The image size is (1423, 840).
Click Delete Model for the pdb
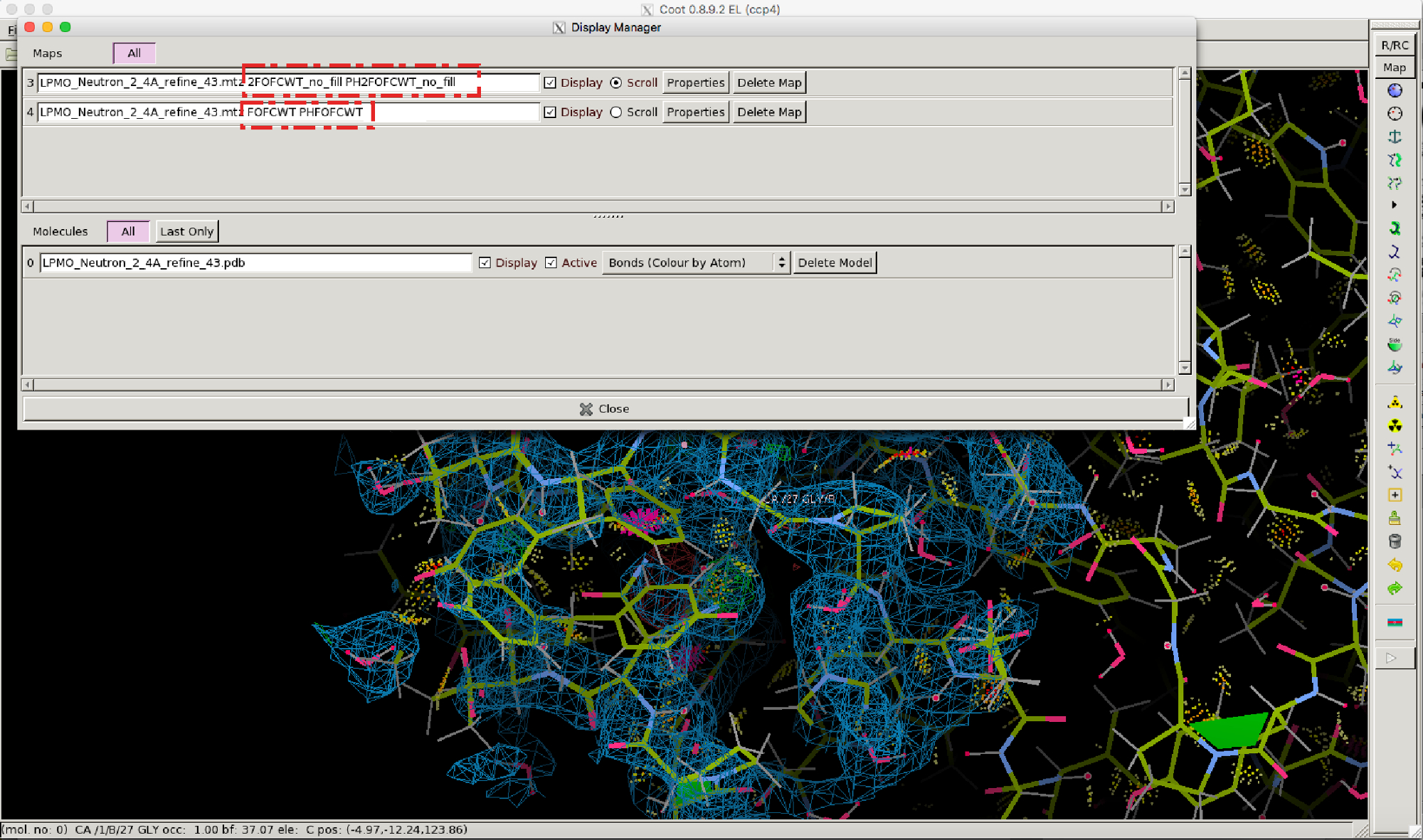point(834,262)
